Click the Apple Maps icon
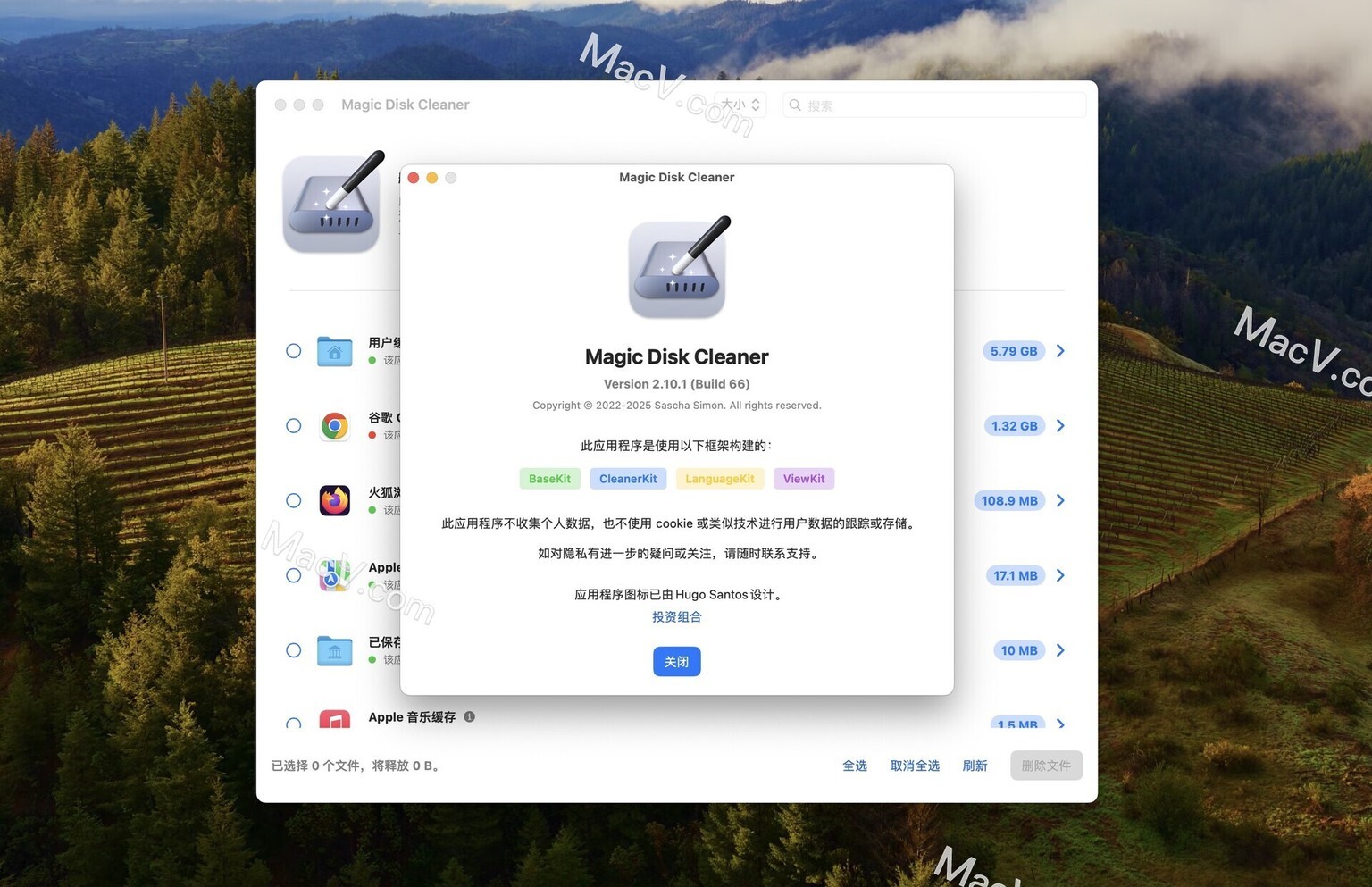This screenshot has width=1372, height=887. pos(334,575)
